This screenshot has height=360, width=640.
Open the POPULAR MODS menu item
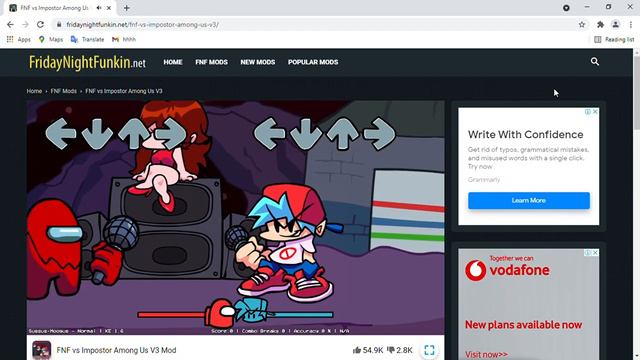tap(313, 62)
